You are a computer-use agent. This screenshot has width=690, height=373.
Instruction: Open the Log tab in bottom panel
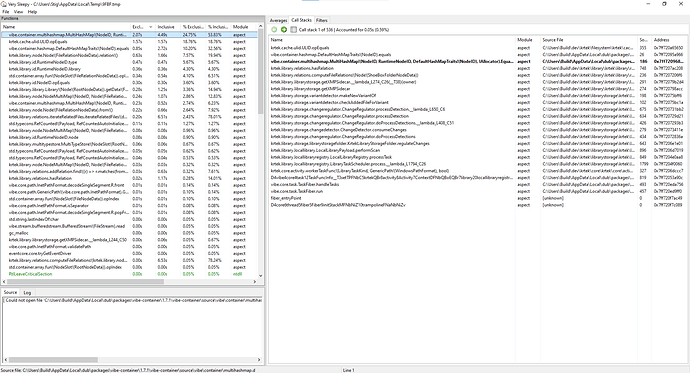pos(27,293)
